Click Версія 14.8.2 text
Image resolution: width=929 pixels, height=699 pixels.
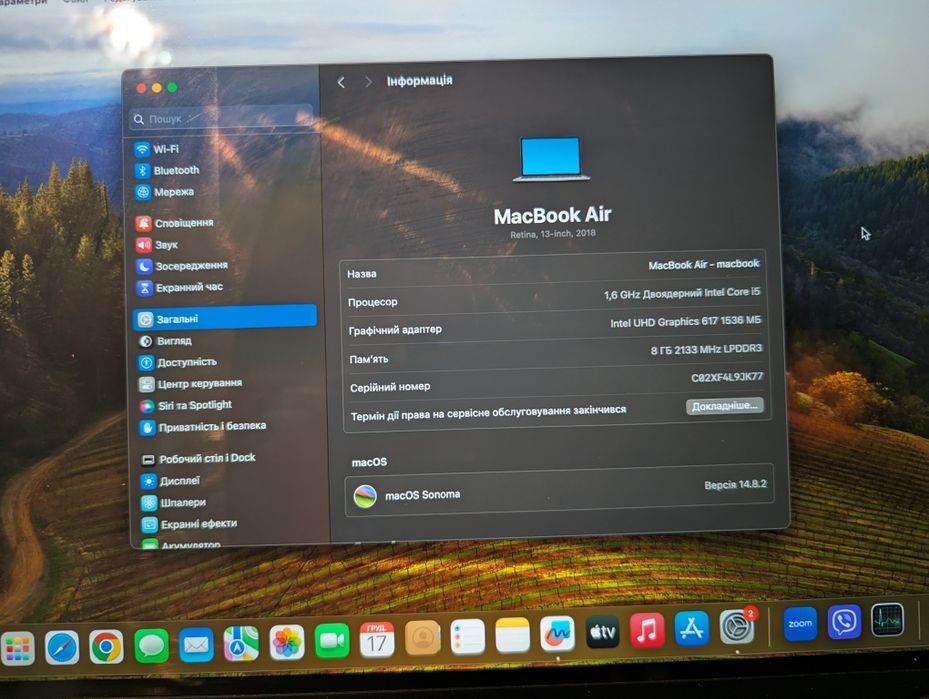pos(735,485)
